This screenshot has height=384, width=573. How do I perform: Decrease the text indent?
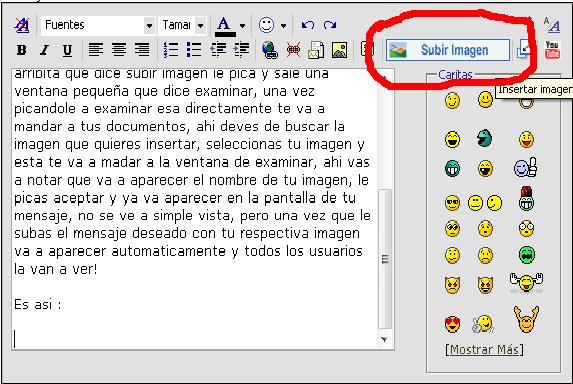[218, 50]
